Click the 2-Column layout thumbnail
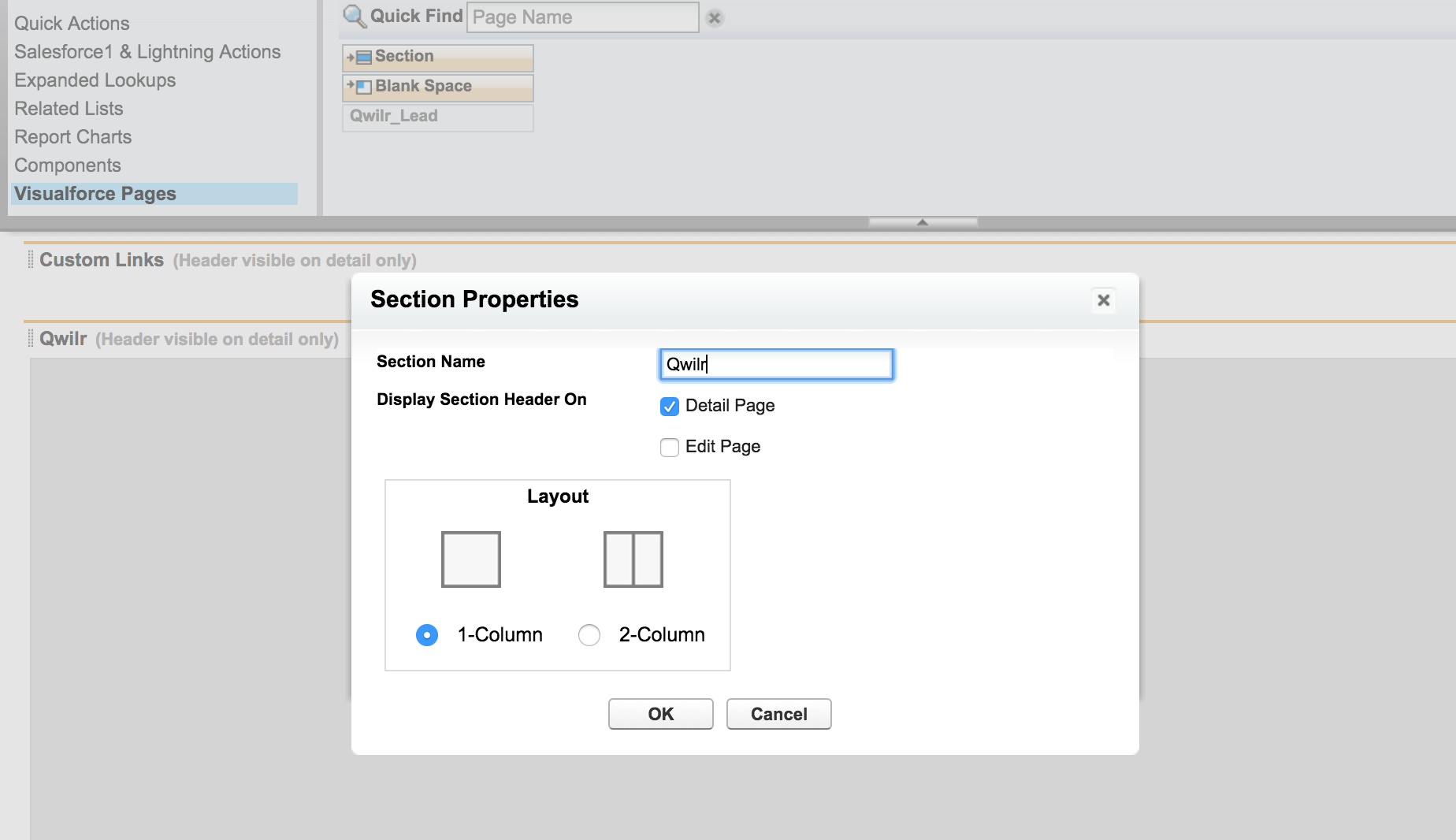Screen dimensions: 1456x840 (x=633, y=559)
